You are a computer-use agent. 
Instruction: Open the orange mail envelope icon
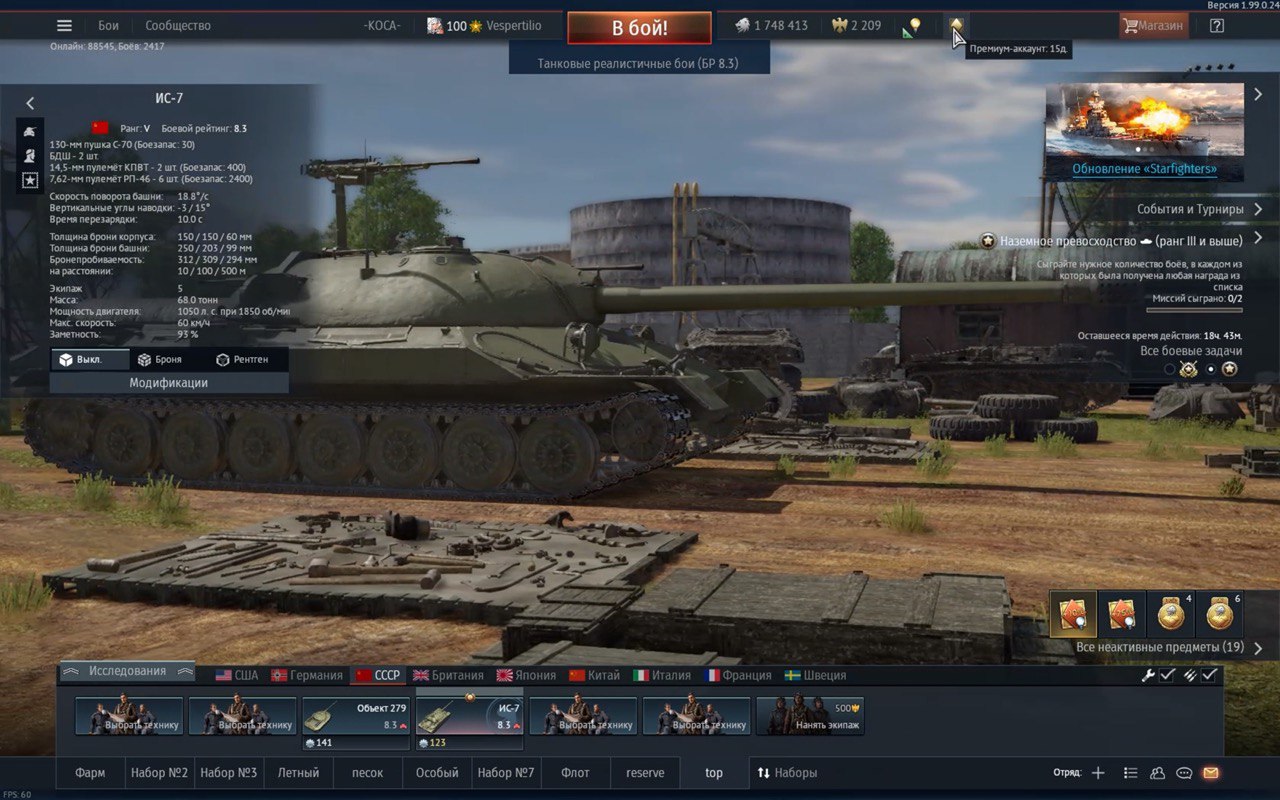click(1211, 773)
